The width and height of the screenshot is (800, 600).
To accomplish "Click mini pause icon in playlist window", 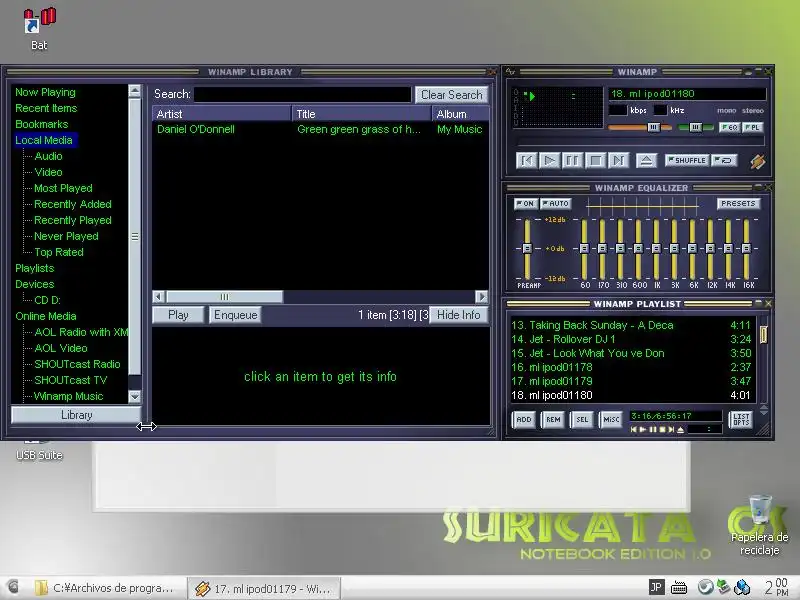I will coord(653,430).
